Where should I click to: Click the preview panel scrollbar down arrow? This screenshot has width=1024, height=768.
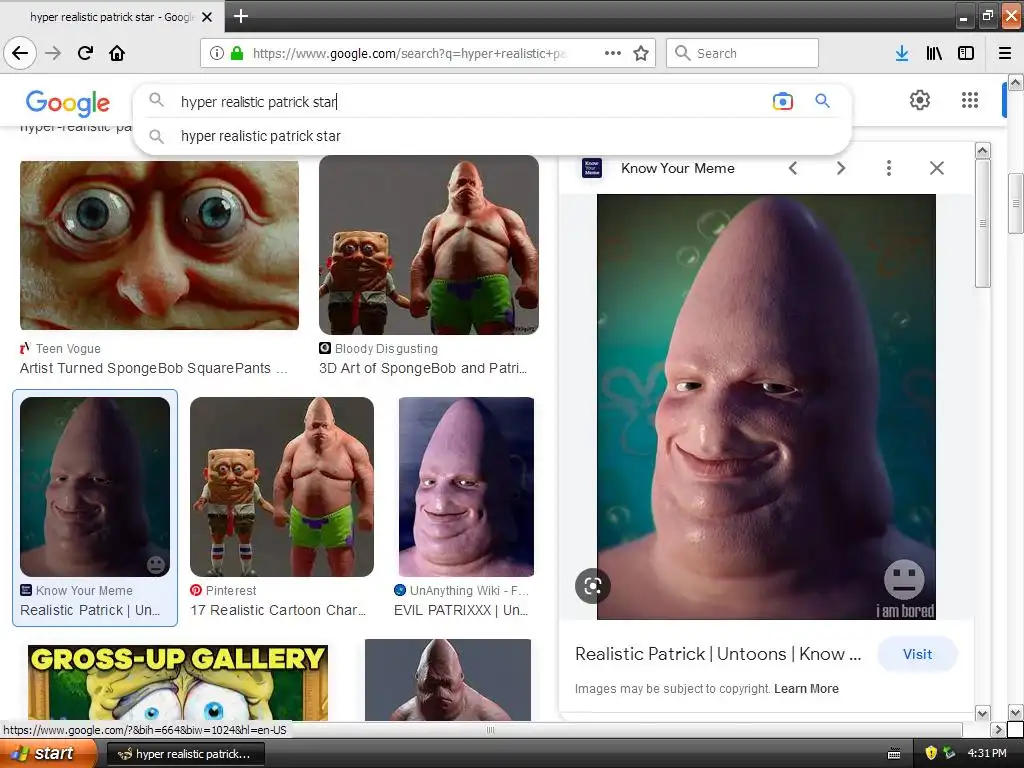[983, 713]
